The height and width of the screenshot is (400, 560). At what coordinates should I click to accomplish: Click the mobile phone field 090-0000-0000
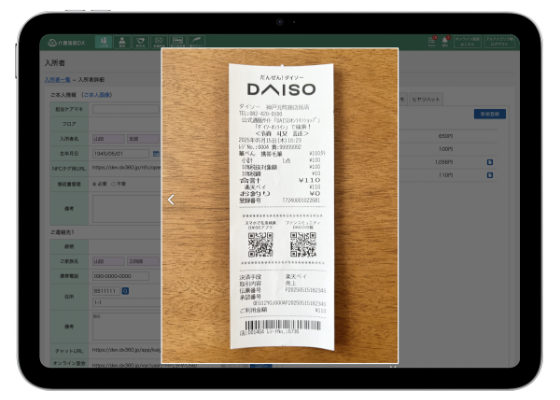point(121,276)
